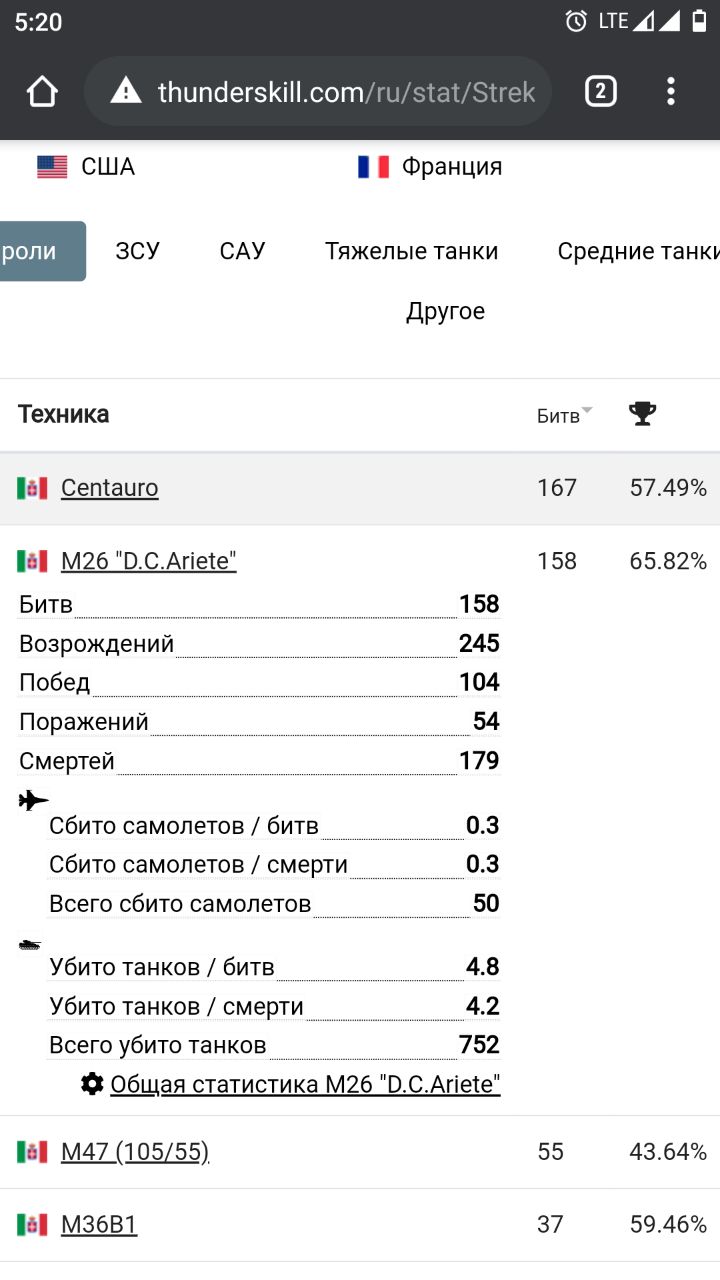Viewport: 720px width, 1280px height.
Task: Select the Другое tab
Action: [445, 311]
